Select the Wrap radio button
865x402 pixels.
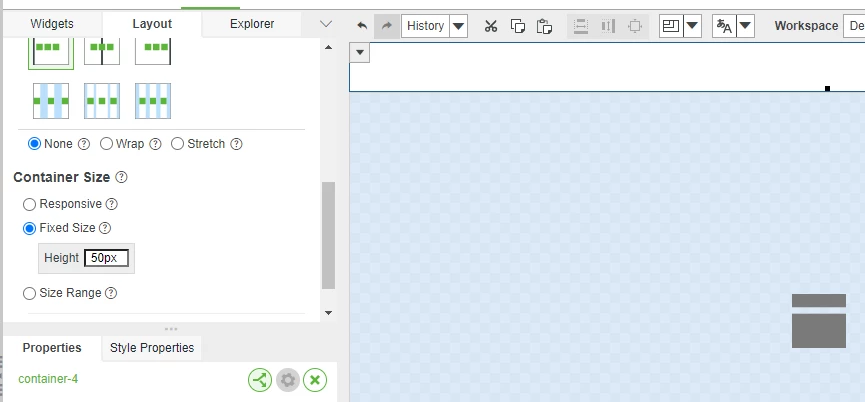click(x=106, y=144)
